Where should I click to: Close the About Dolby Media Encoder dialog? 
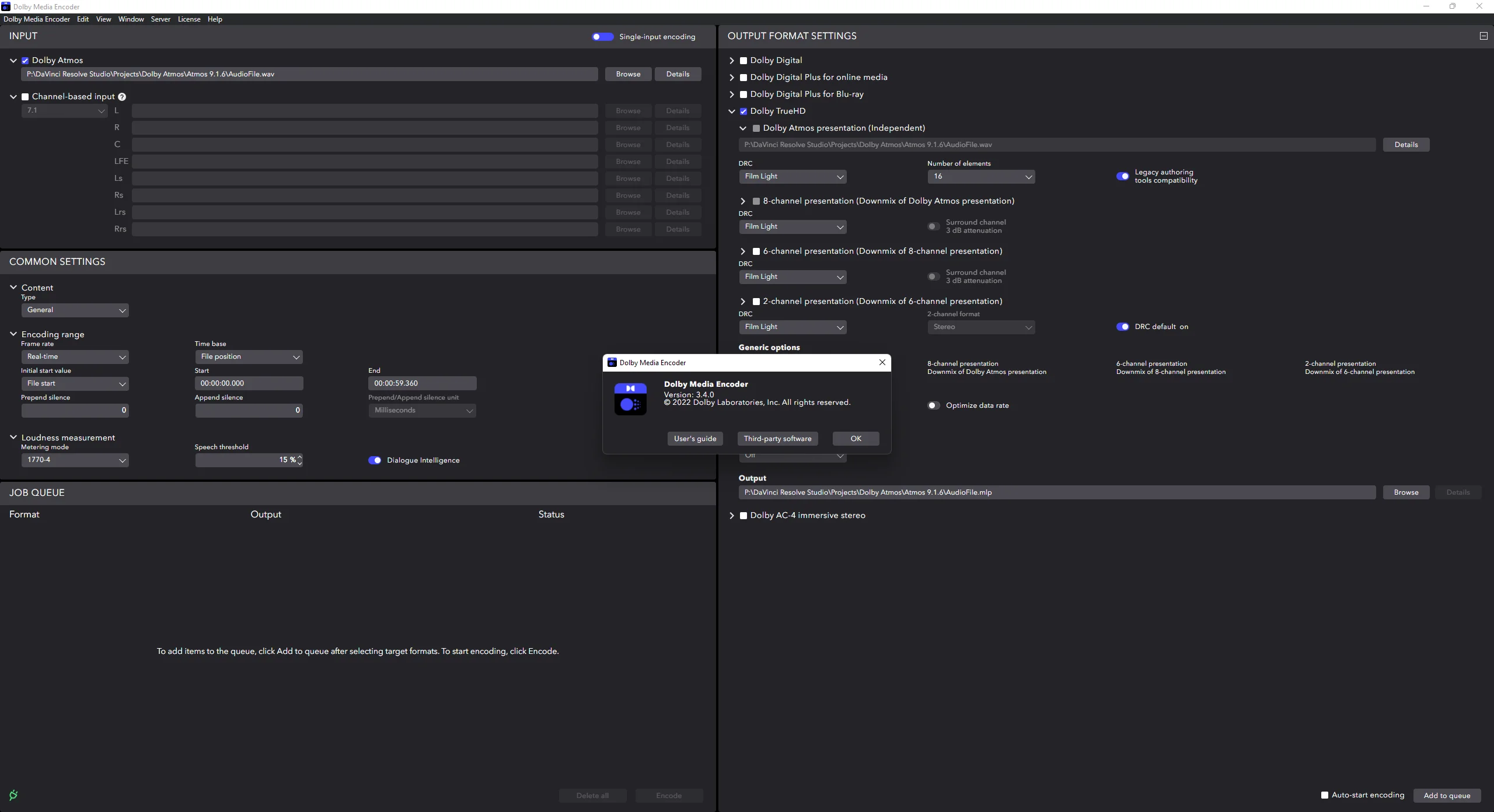882,362
